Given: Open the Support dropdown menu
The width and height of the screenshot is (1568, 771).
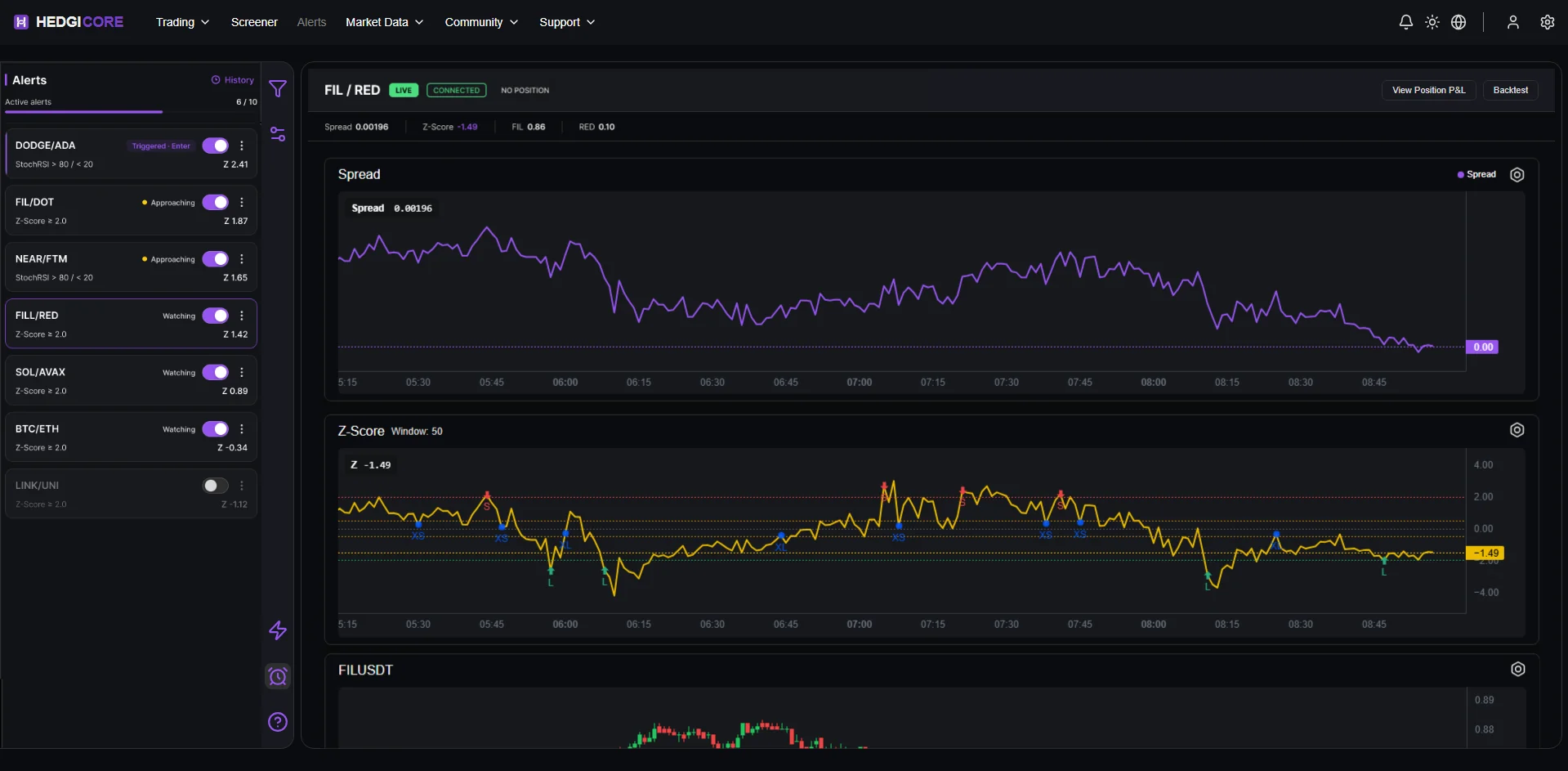Looking at the screenshot, I should point(567,22).
